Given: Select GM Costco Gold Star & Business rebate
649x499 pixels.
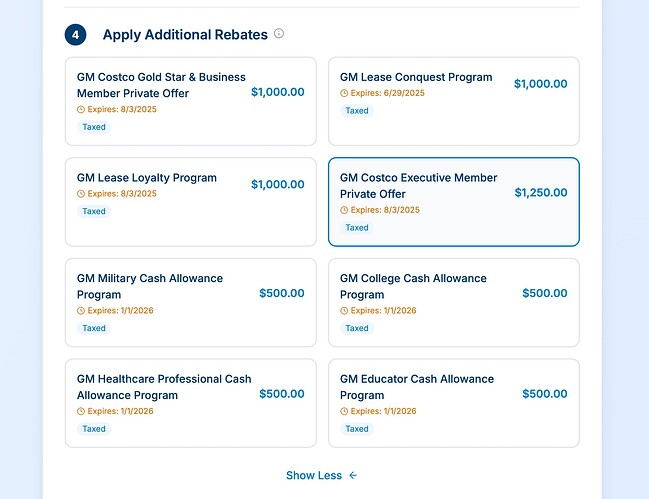Looking at the screenshot, I should 191,101.
